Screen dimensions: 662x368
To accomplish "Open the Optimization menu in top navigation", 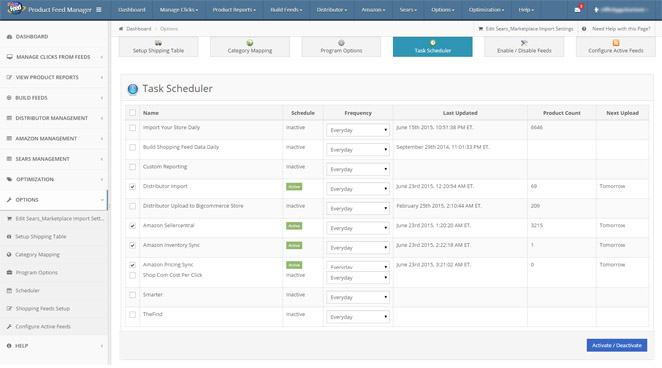I will click(x=486, y=10).
